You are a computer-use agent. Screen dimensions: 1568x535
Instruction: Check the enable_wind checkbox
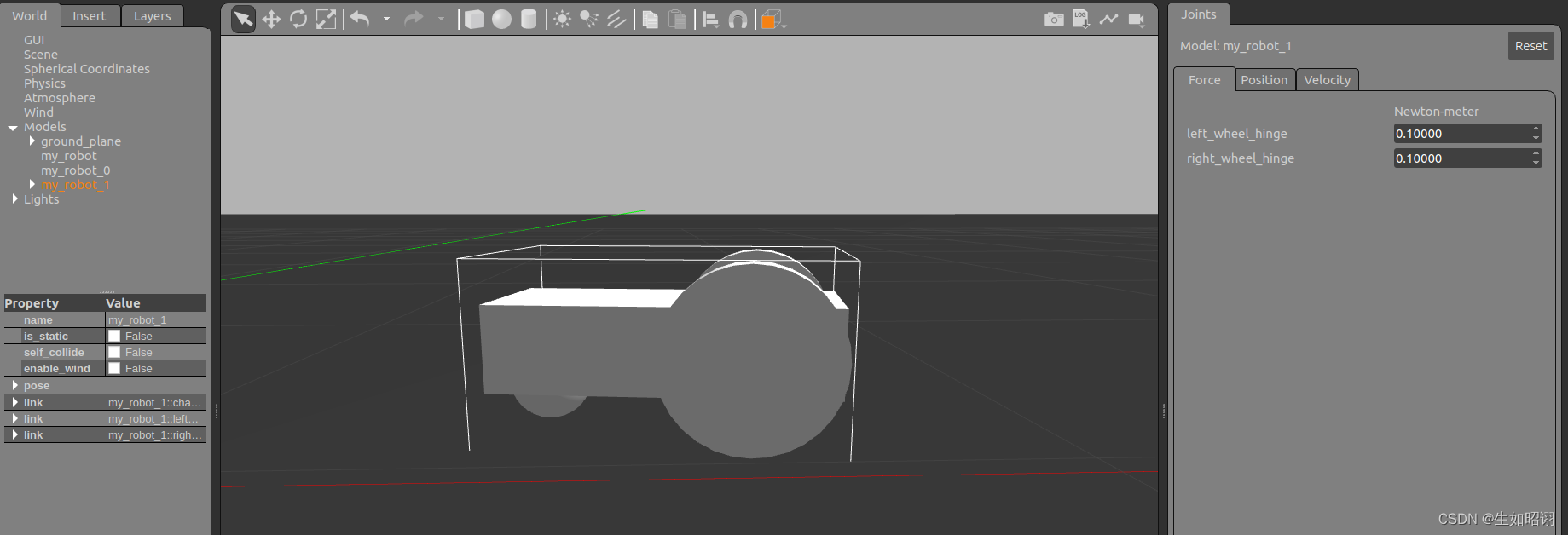coord(114,368)
